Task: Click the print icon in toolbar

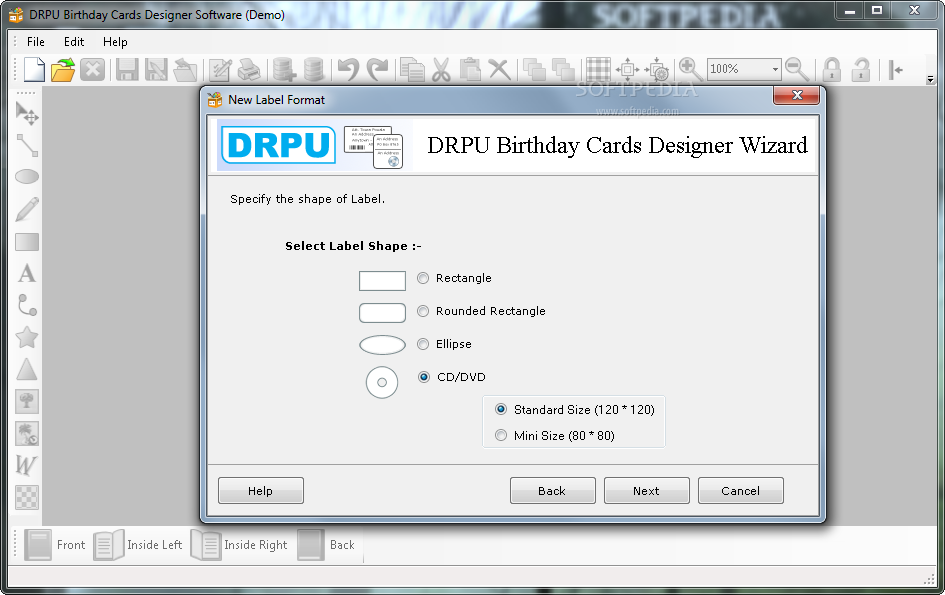Action: pyautogui.click(x=249, y=69)
